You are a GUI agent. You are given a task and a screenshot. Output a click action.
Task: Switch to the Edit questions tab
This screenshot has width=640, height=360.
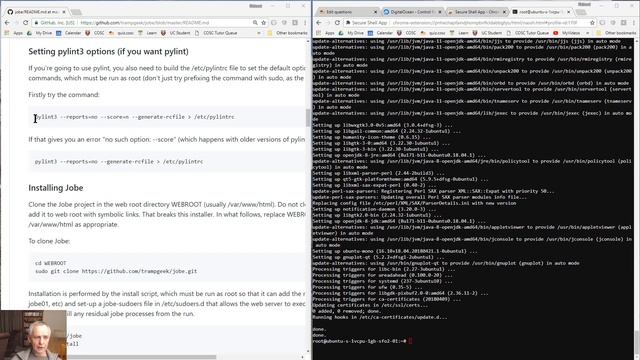point(348,12)
